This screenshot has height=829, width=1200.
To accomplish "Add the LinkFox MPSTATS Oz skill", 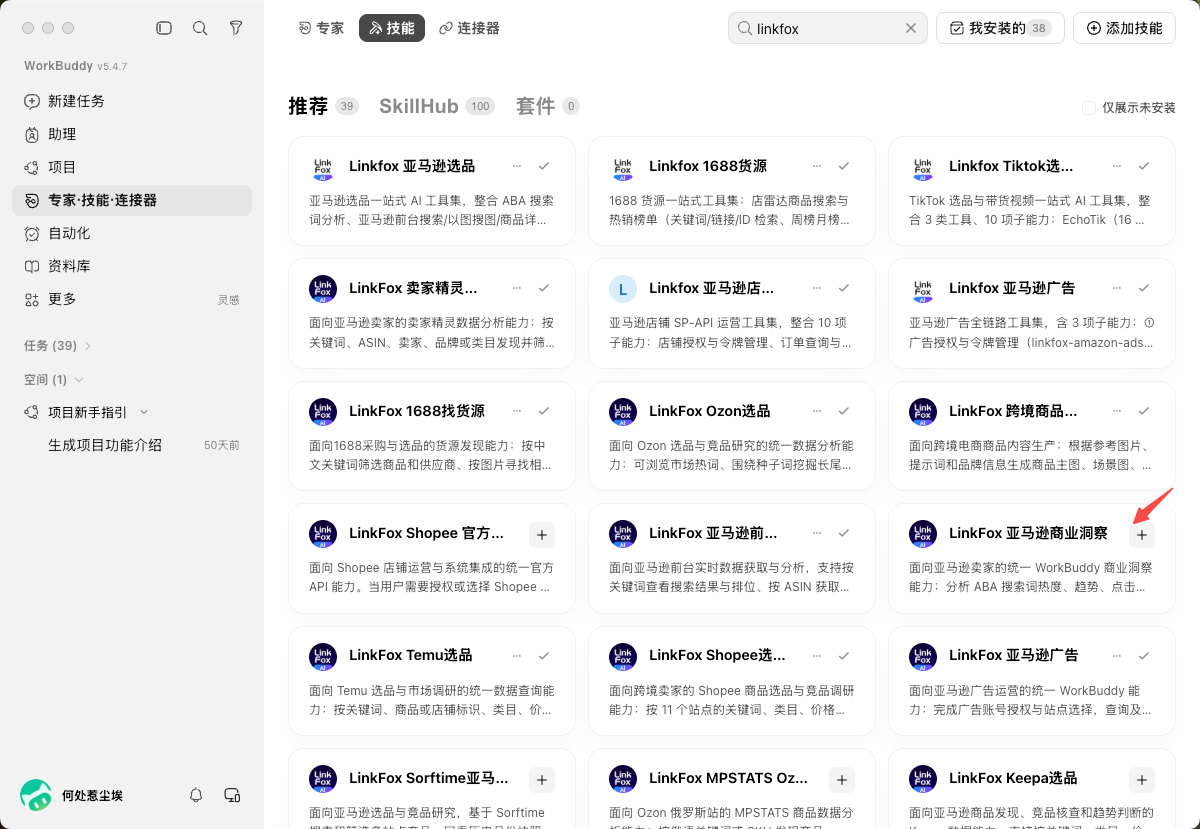I will [x=842, y=780].
